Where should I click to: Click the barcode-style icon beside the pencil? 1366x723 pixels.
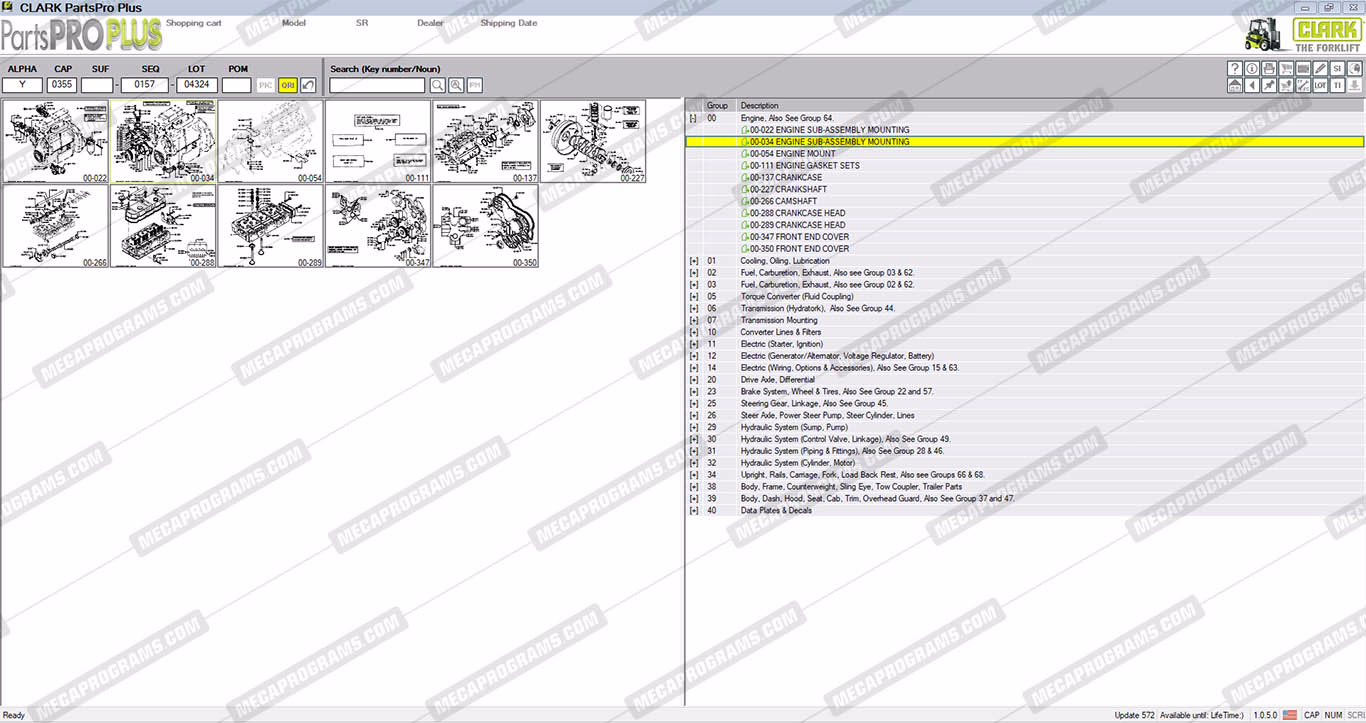[1303, 68]
